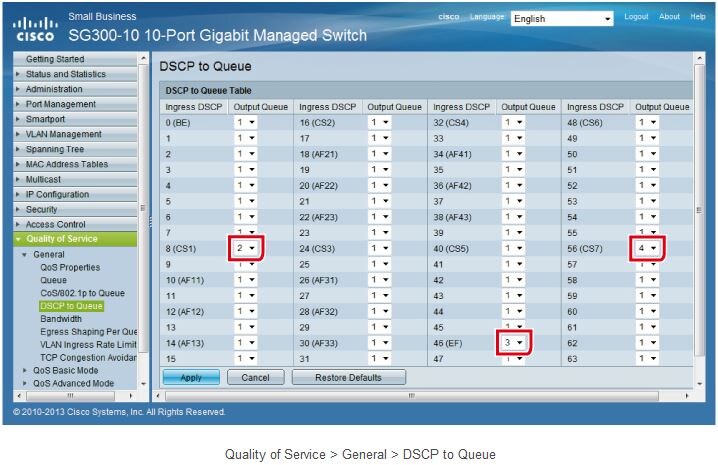
Task: Open the About link
Action: pyautogui.click(x=669, y=17)
